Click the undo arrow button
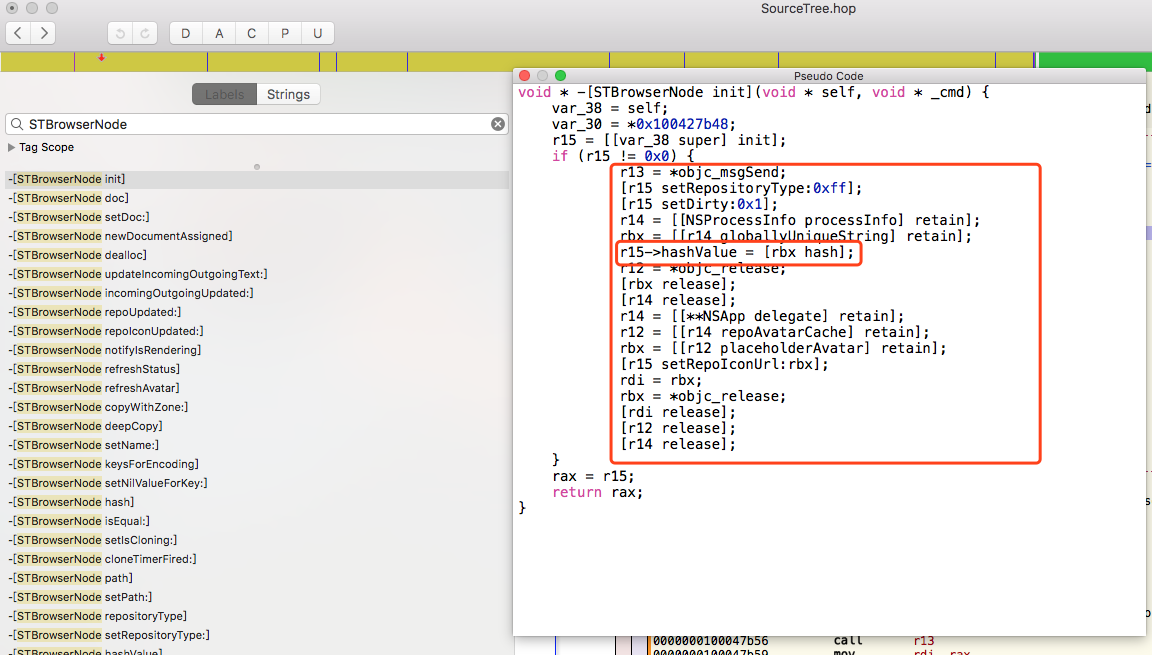The width and height of the screenshot is (1152, 655). tap(120, 33)
